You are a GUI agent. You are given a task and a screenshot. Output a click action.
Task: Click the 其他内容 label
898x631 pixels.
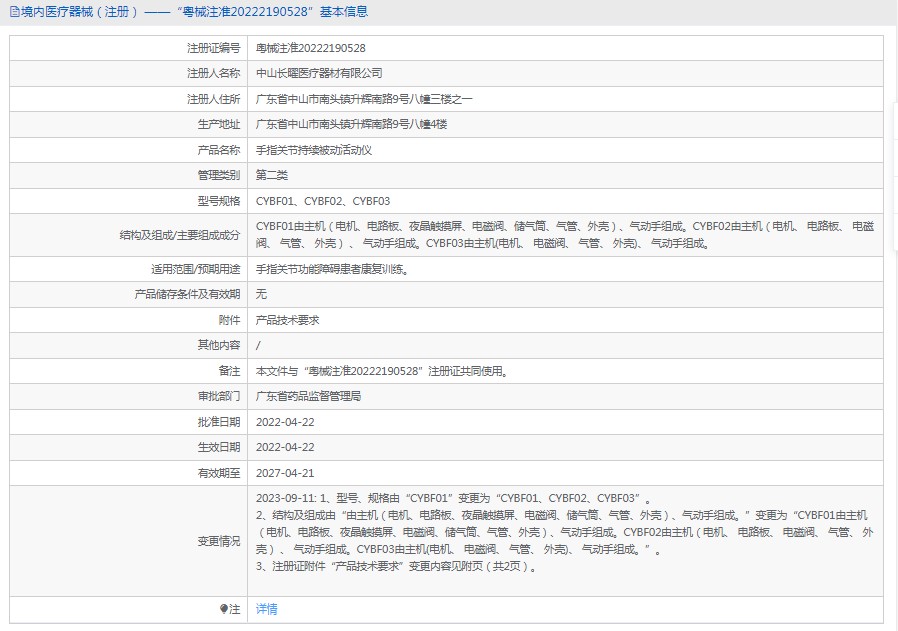[219, 345]
